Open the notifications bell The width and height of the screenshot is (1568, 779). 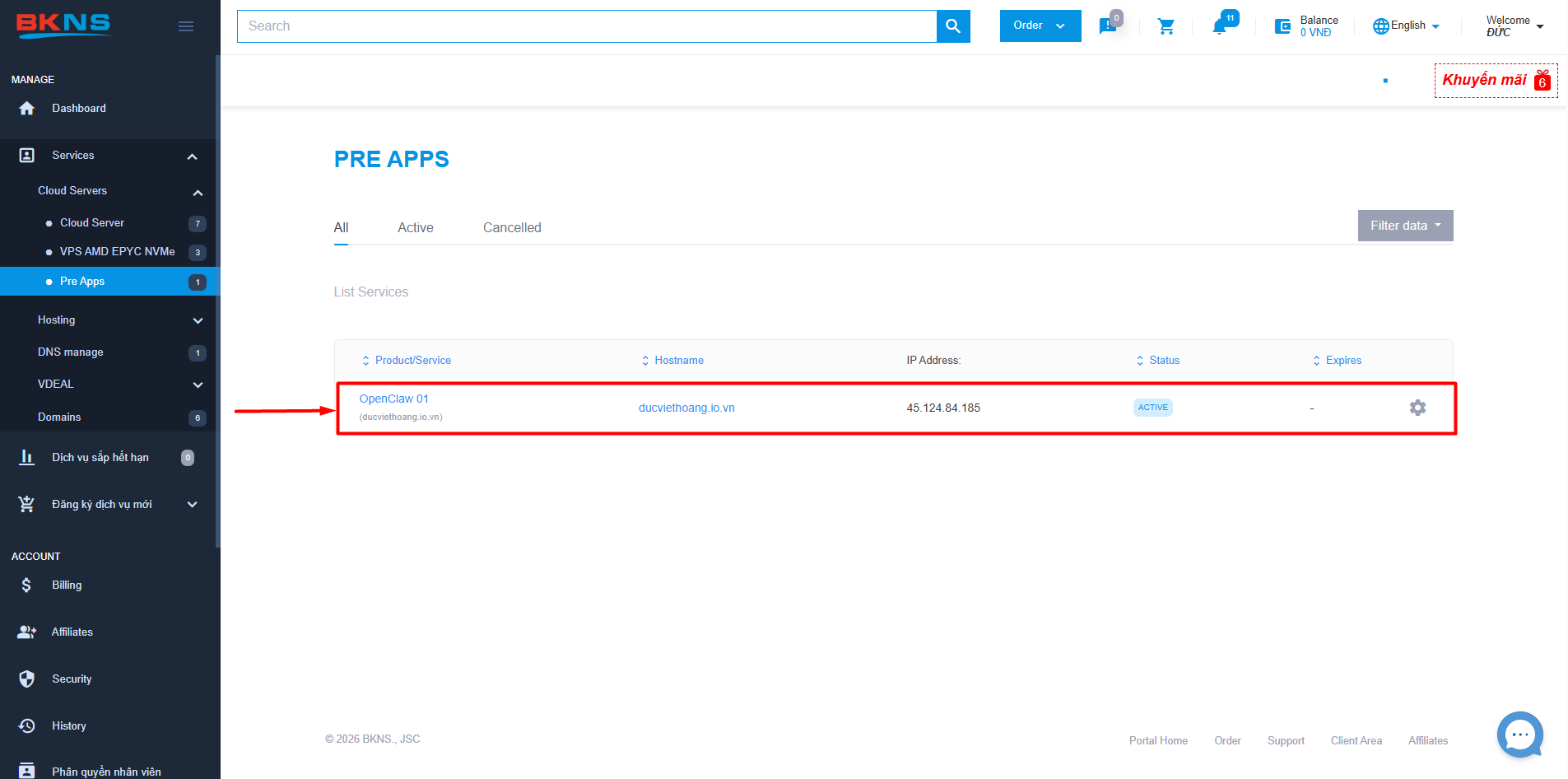click(x=1220, y=27)
